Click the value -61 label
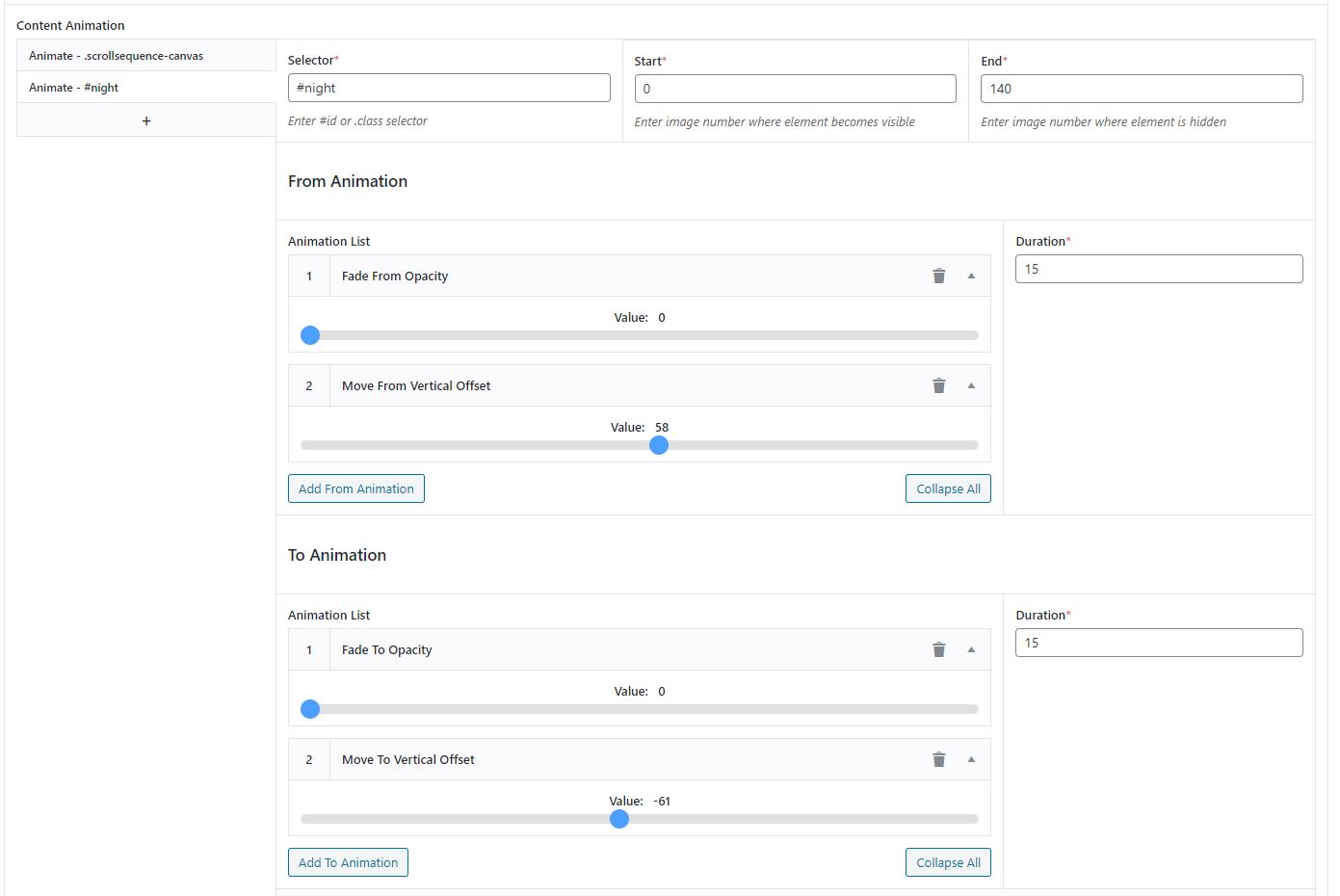 click(662, 802)
